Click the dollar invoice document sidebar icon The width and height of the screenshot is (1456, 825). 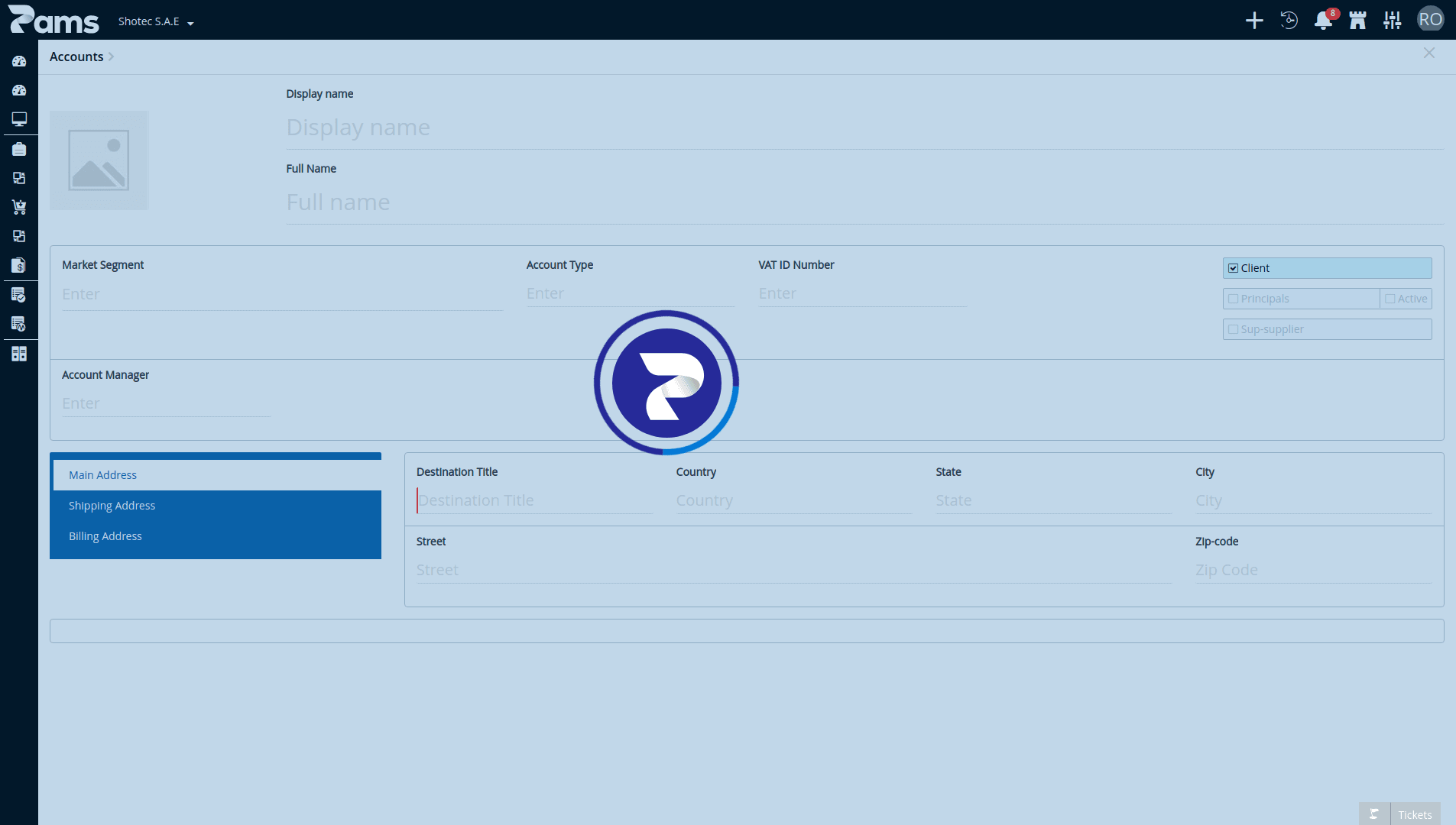(19, 265)
